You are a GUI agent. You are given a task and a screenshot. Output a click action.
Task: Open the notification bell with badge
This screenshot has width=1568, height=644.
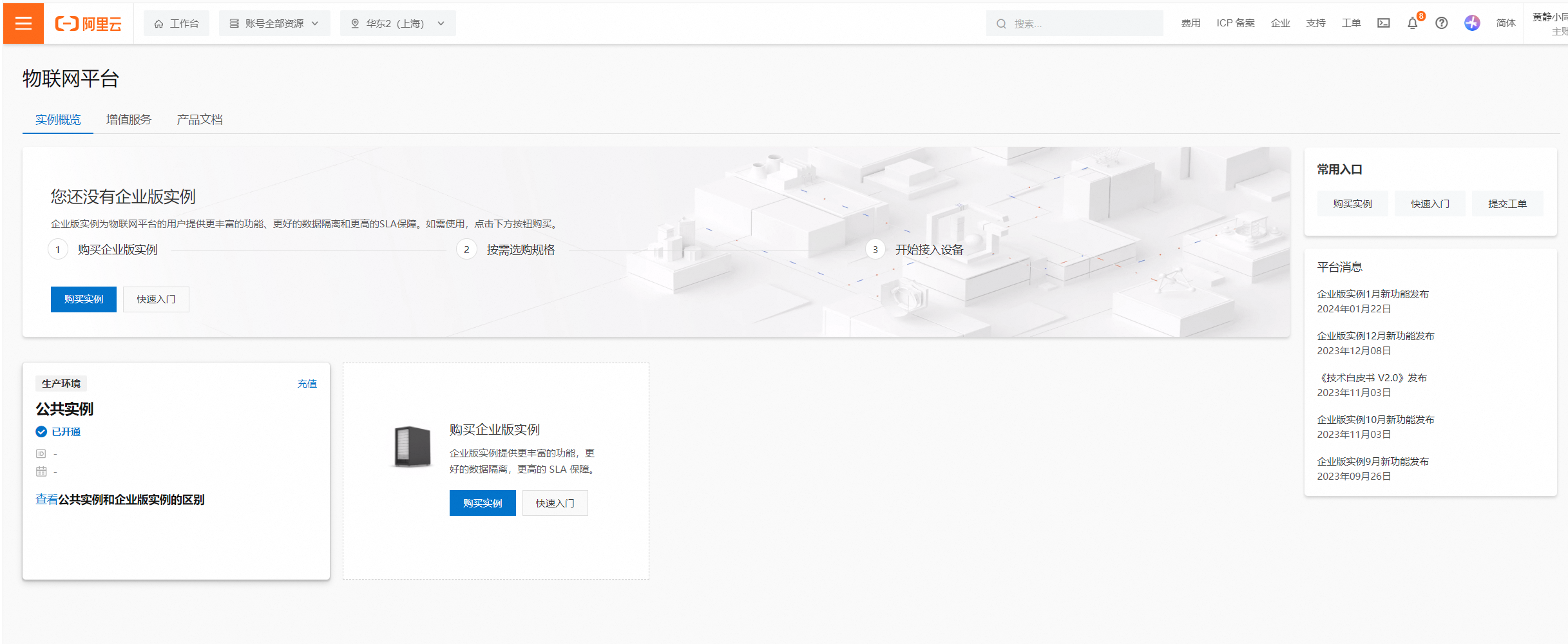(1413, 23)
